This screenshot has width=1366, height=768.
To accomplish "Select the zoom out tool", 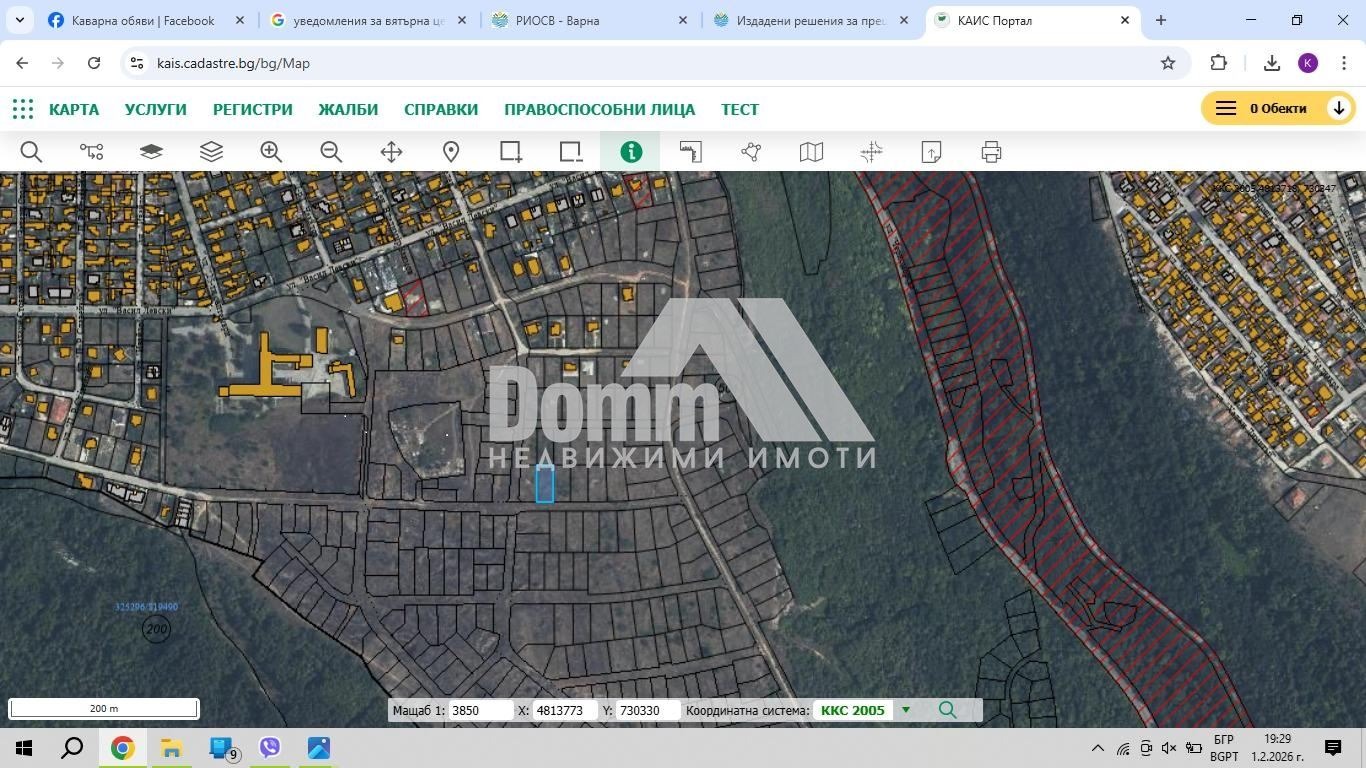I will (331, 151).
